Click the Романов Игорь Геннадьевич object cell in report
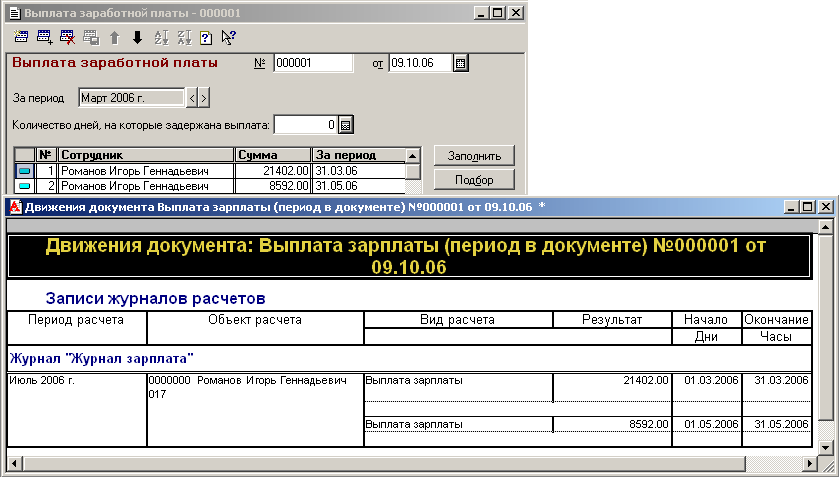 pyautogui.click(x=255, y=410)
